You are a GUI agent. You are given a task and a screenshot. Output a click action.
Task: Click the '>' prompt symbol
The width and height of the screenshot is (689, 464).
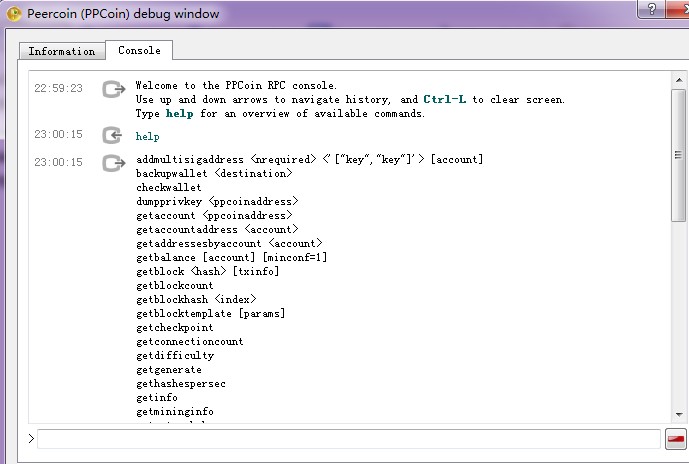[x=31, y=439]
